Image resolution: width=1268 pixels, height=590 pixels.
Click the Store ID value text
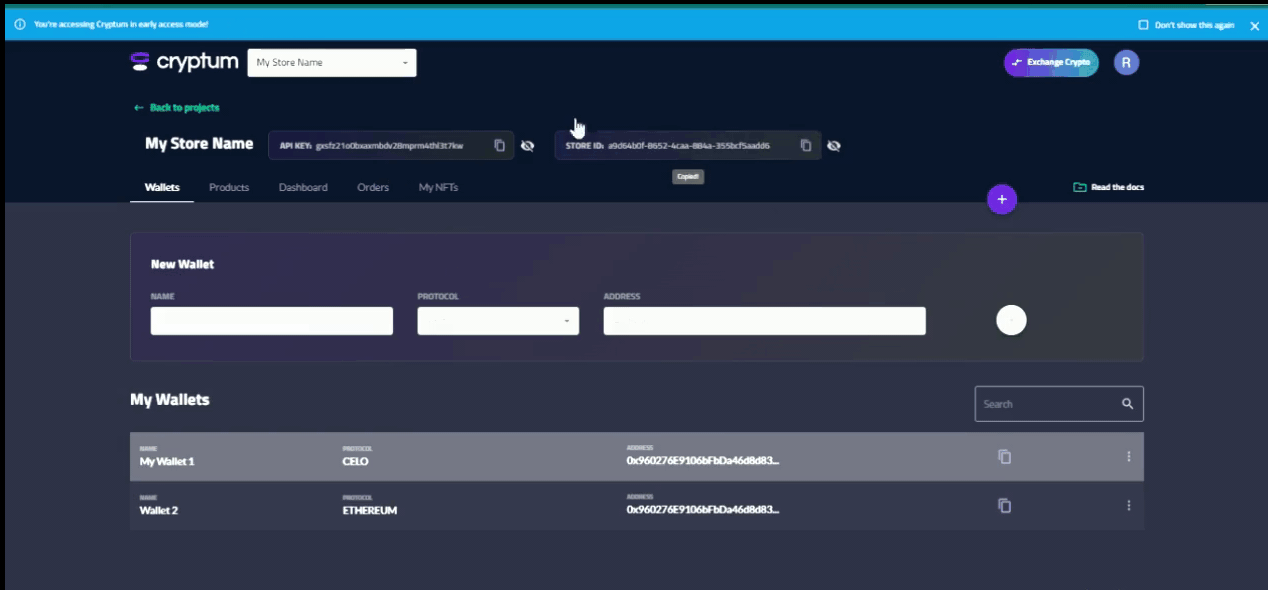tap(689, 146)
